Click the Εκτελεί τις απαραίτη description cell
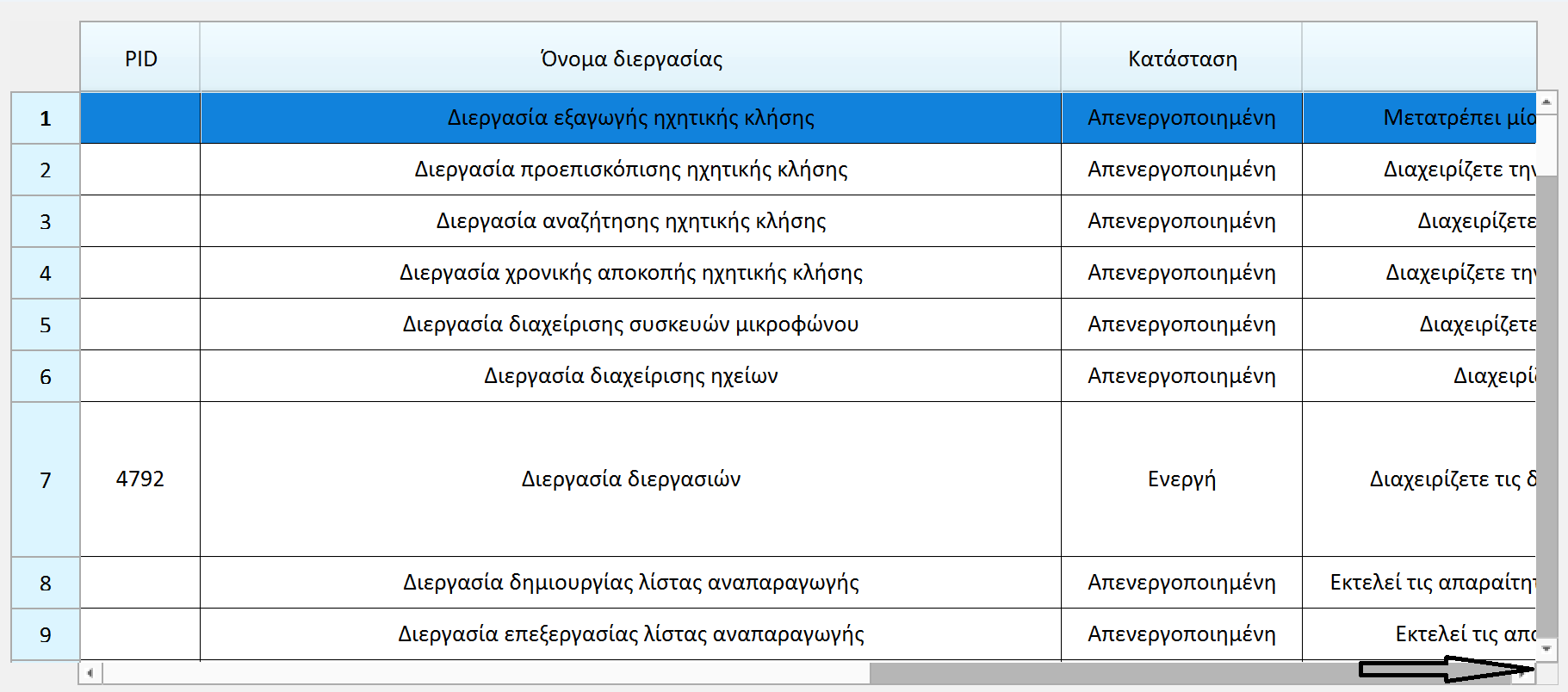The height and width of the screenshot is (692, 1568). pyautogui.click(x=1419, y=583)
